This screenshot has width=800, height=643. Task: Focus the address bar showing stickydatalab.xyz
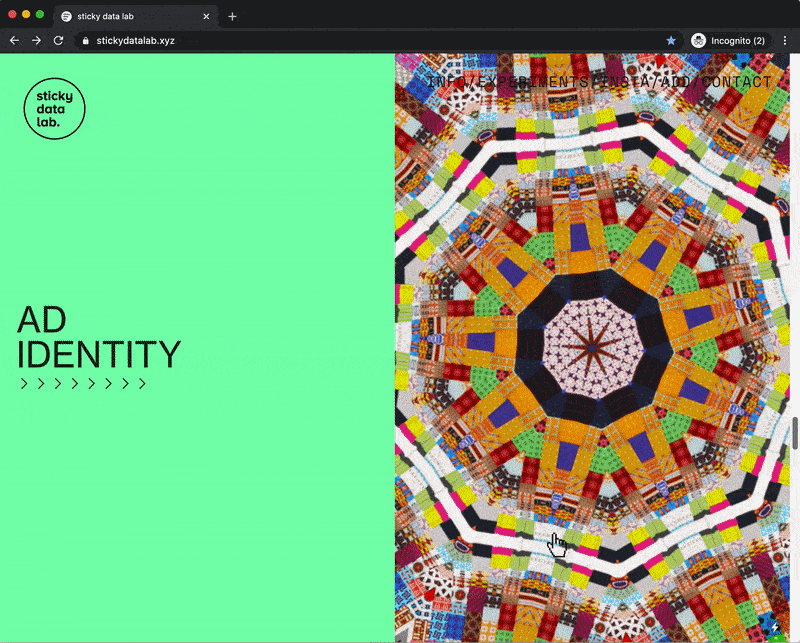point(378,40)
